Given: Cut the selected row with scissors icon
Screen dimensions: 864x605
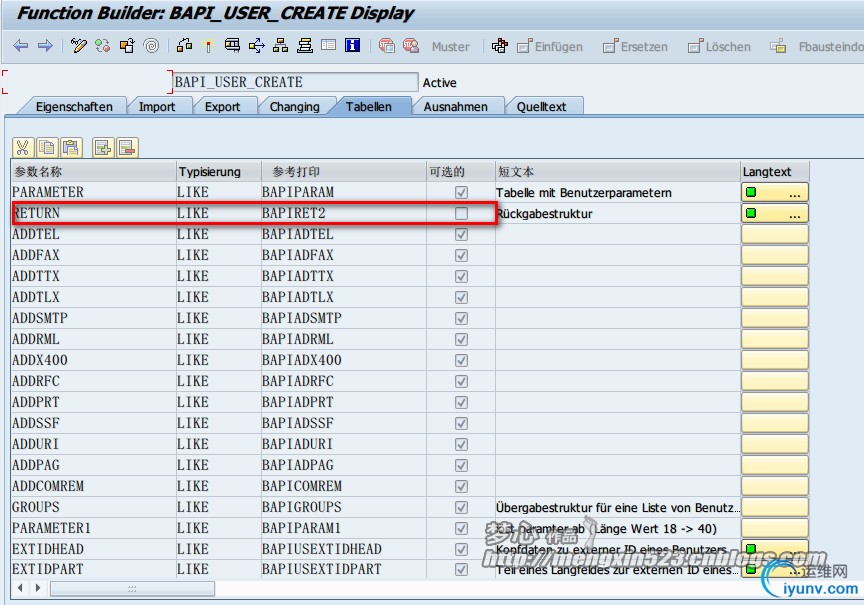Looking at the screenshot, I should (x=23, y=148).
